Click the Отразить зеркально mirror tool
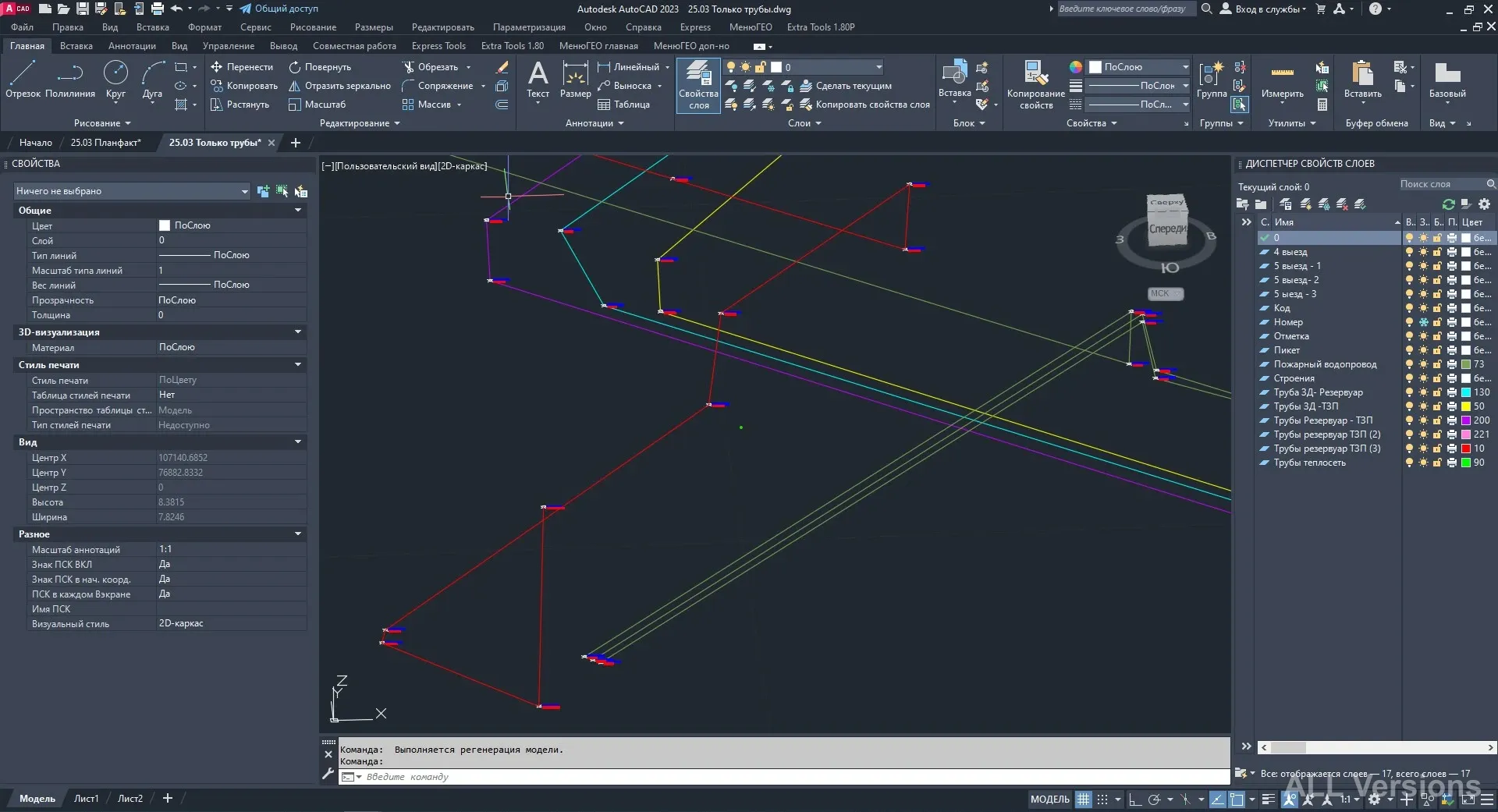Viewport: 1498px width, 812px height. tap(339, 86)
